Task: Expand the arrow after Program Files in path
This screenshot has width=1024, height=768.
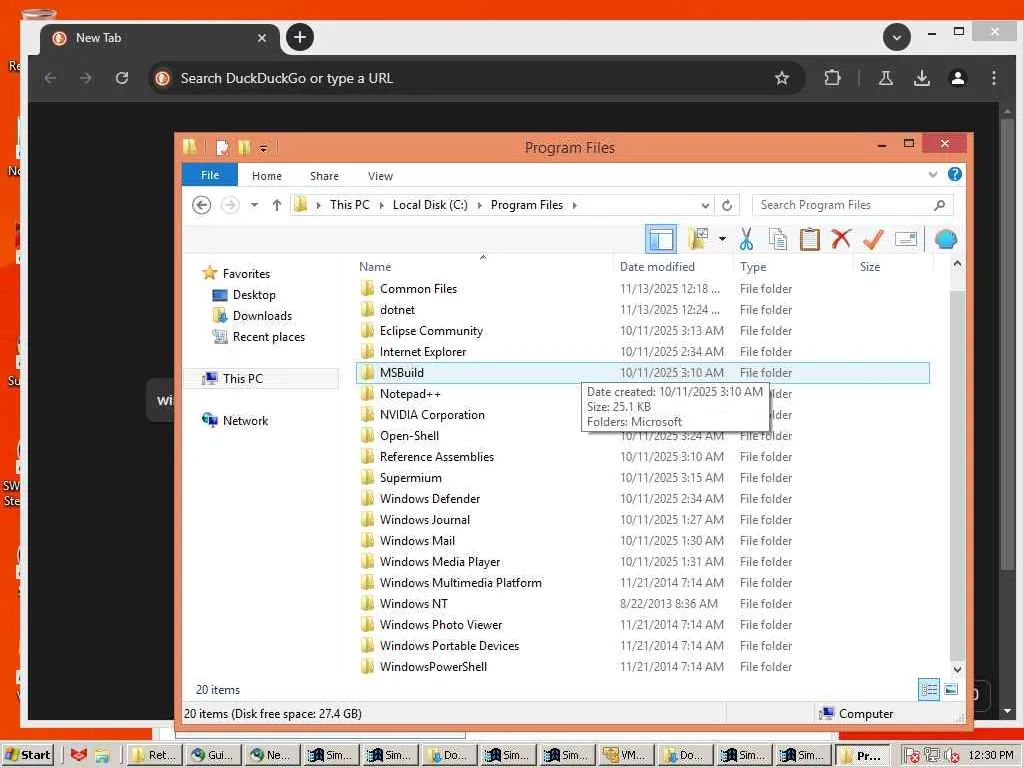Action: (575, 205)
